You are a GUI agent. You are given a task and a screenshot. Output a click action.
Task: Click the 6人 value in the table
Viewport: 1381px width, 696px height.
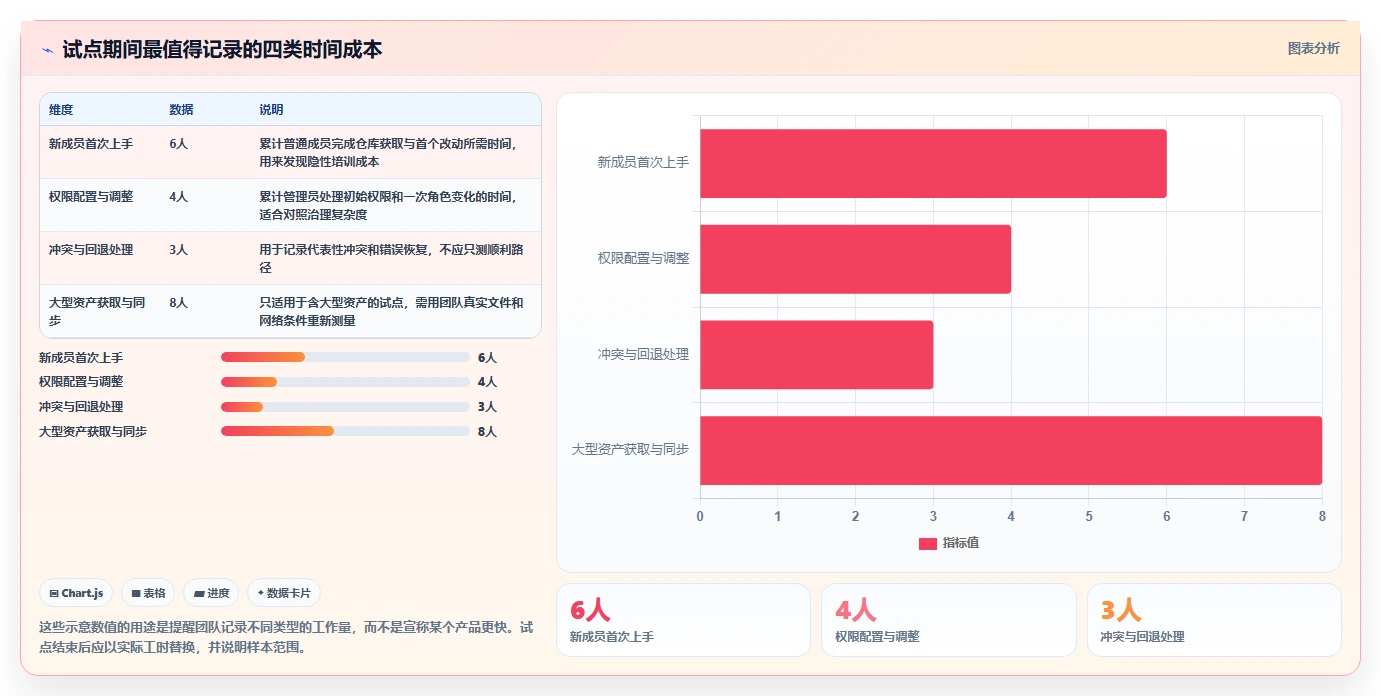[x=179, y=144]
